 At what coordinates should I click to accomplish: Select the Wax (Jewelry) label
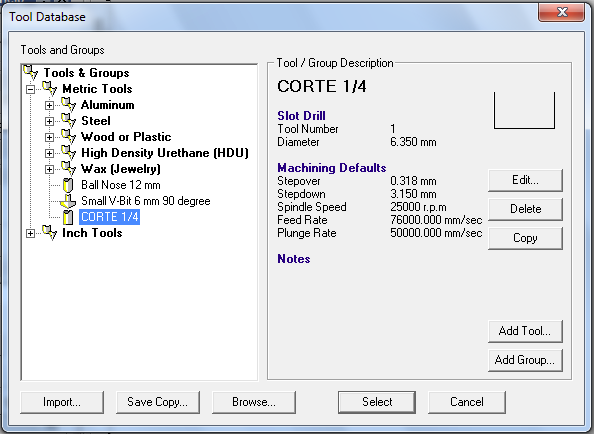[121, 169]
